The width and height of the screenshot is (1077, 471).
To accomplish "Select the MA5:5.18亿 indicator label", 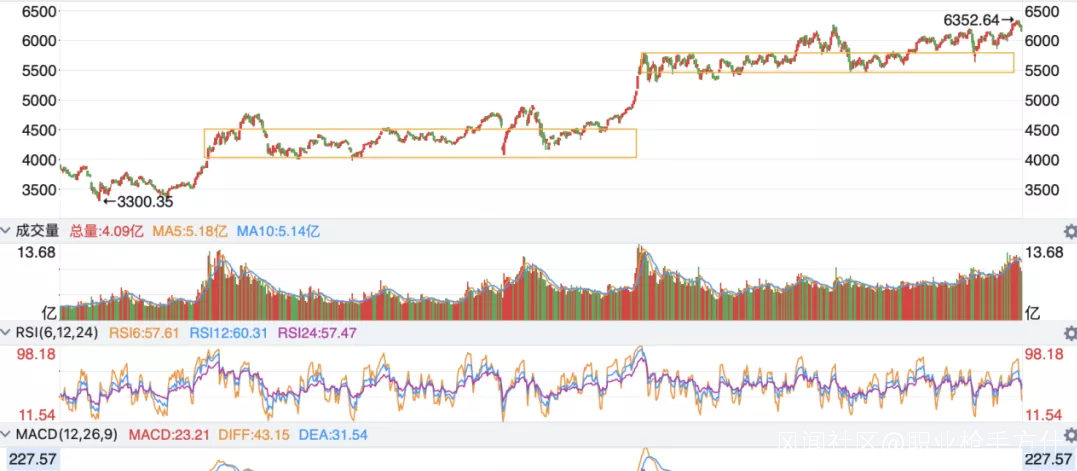I will coord(191,231).
